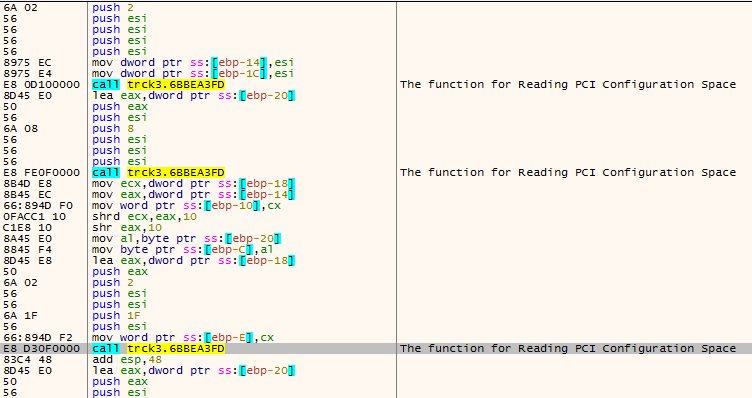Click the comment on the E8 FE0F0000 row
752x398 pixels.
[x=568, y=173]
